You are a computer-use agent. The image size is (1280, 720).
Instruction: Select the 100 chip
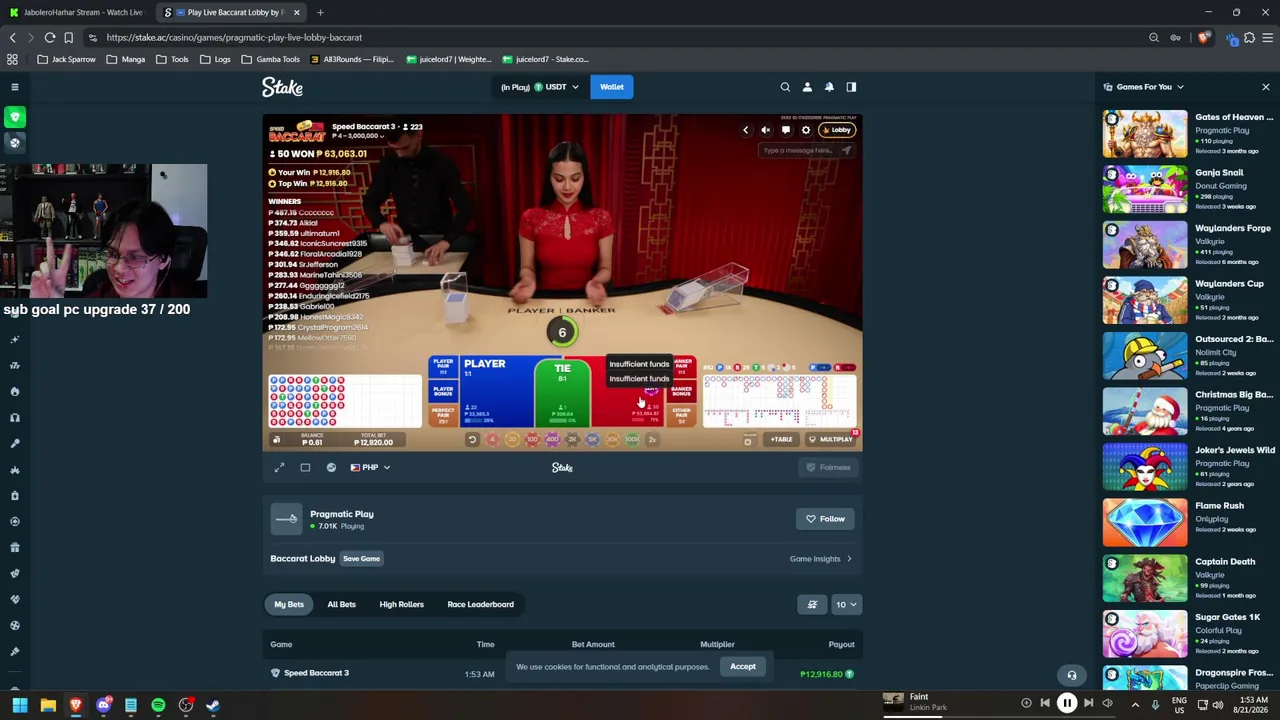532,439
